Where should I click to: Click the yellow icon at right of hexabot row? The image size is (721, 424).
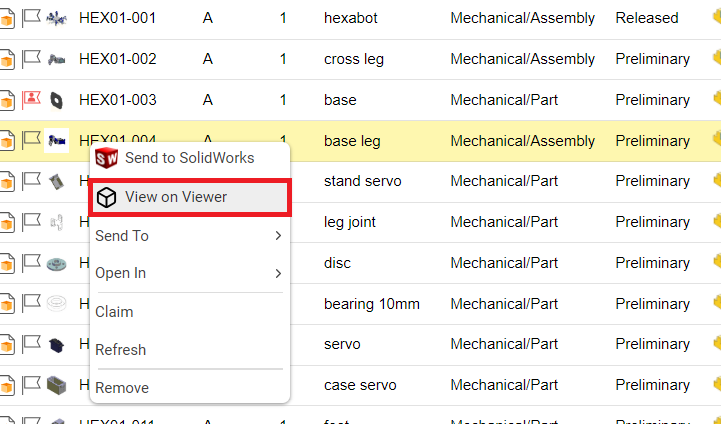tap(716, 17)
